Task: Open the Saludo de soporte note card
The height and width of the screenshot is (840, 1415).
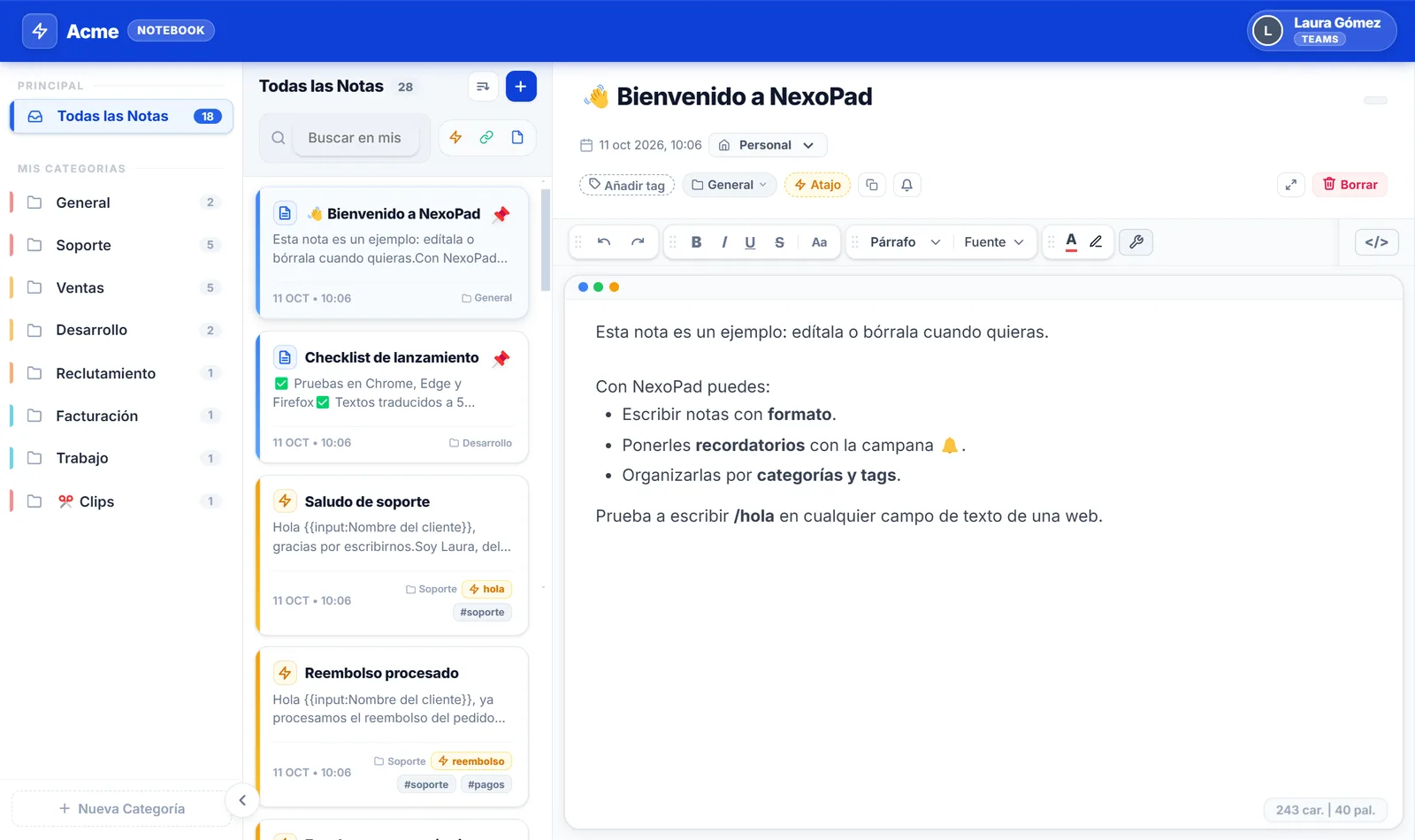Action: [x=392, y=555]
